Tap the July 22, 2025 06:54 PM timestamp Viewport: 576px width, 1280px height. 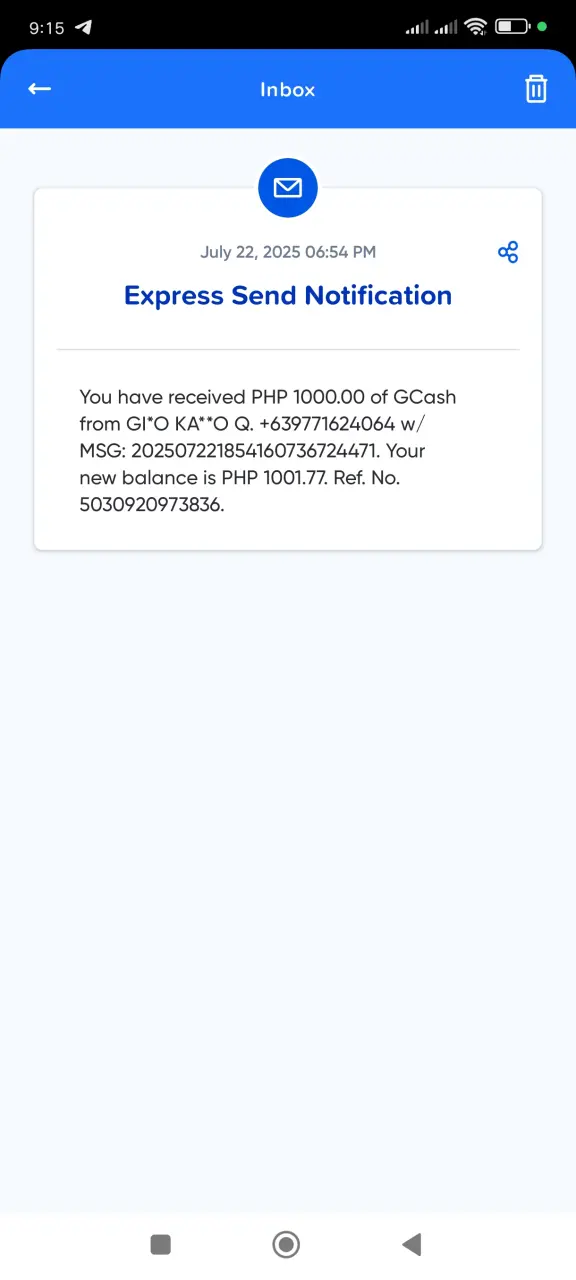pyautogui.click(x=288, y=252)
